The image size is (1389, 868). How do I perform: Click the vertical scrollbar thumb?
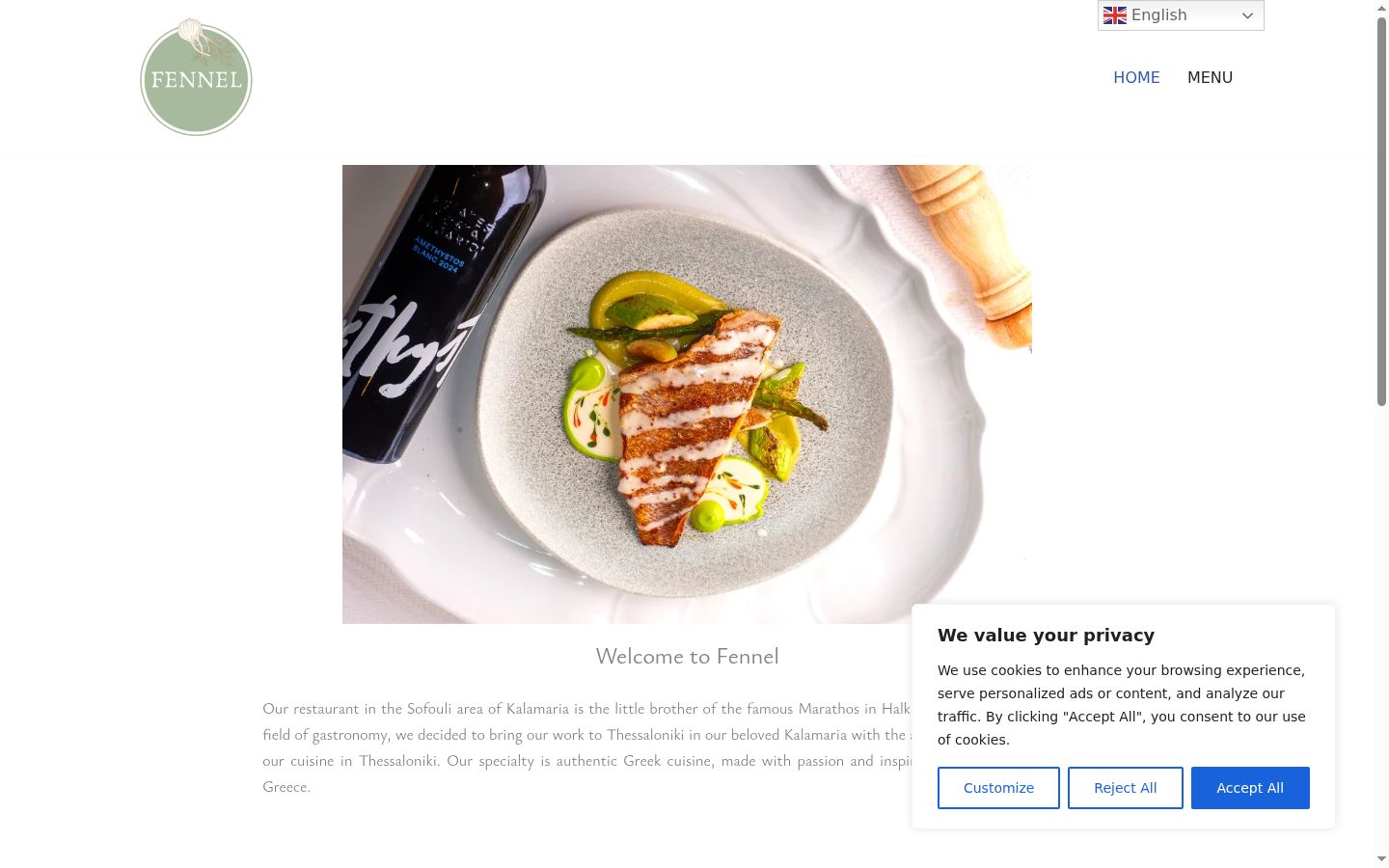pos(1381,211)
